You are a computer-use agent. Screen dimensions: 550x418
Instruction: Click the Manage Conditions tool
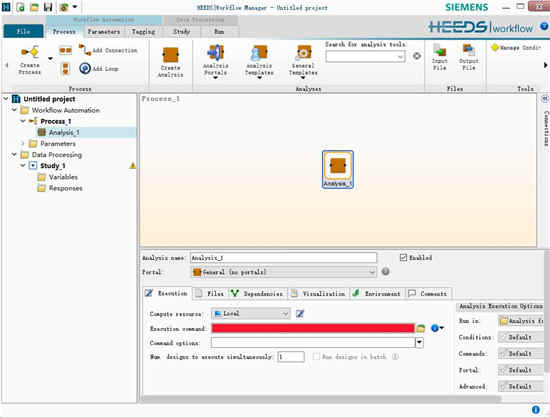pyautogui.click(x=516, y=47)
